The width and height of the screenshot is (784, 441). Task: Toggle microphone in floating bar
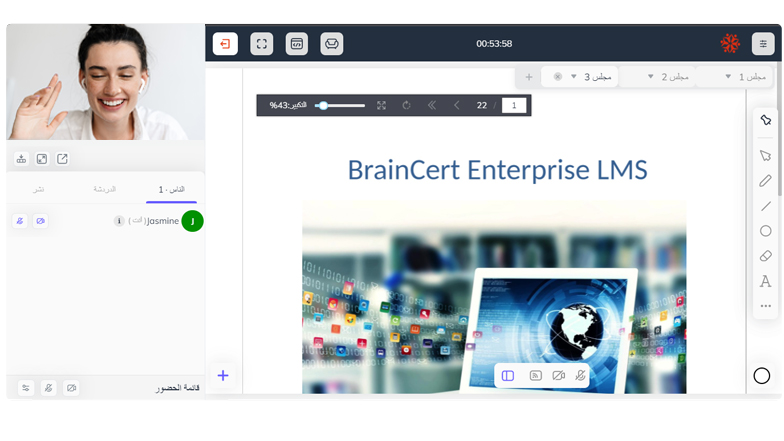click(580, 376)
